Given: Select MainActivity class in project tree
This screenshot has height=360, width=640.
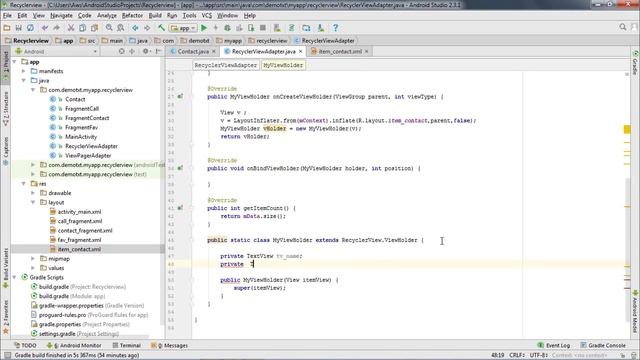Looking at the screenshot, I should (x=81, y=137).
